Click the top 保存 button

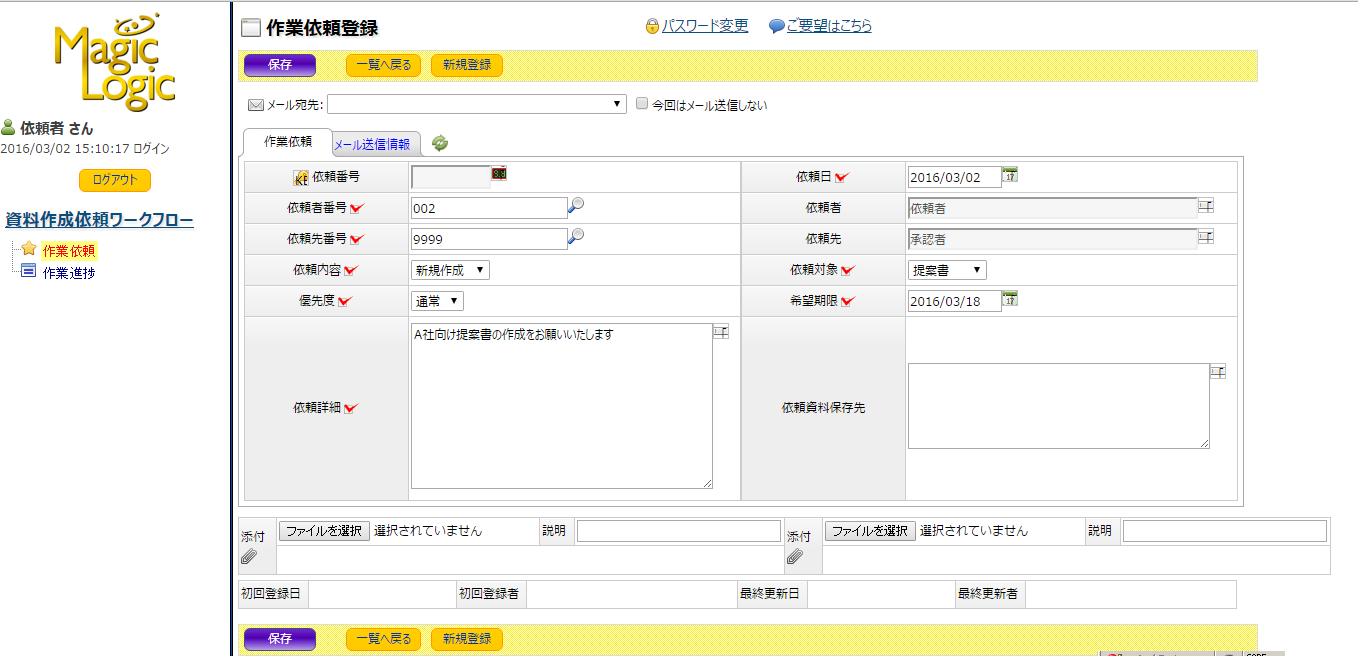(280, 65)
